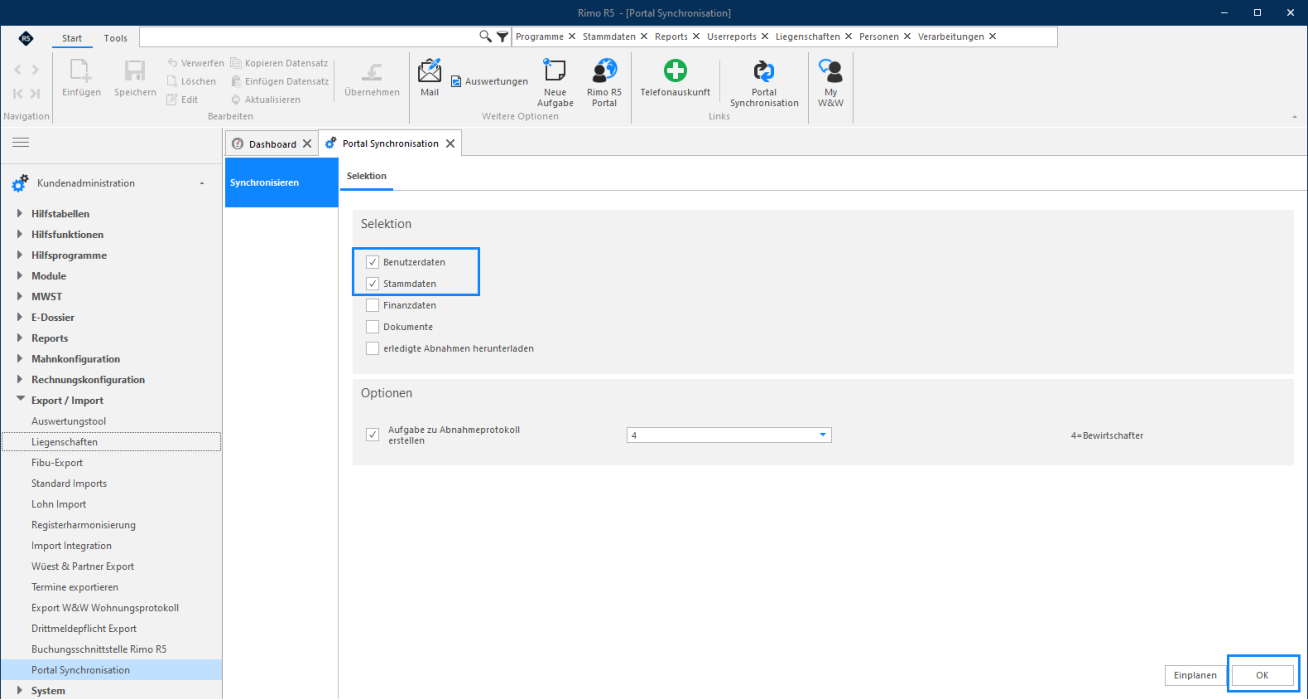Open the Rimo R5 Portal icon
The image size is (1308, 700).
(x=604, y=82)
